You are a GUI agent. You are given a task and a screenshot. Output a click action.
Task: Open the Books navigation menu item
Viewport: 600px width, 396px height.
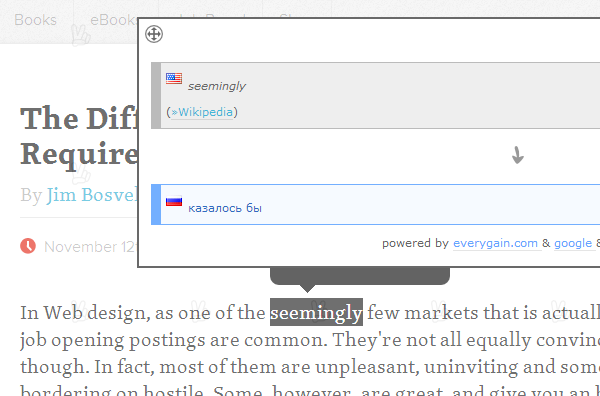[x=35, y=20]
